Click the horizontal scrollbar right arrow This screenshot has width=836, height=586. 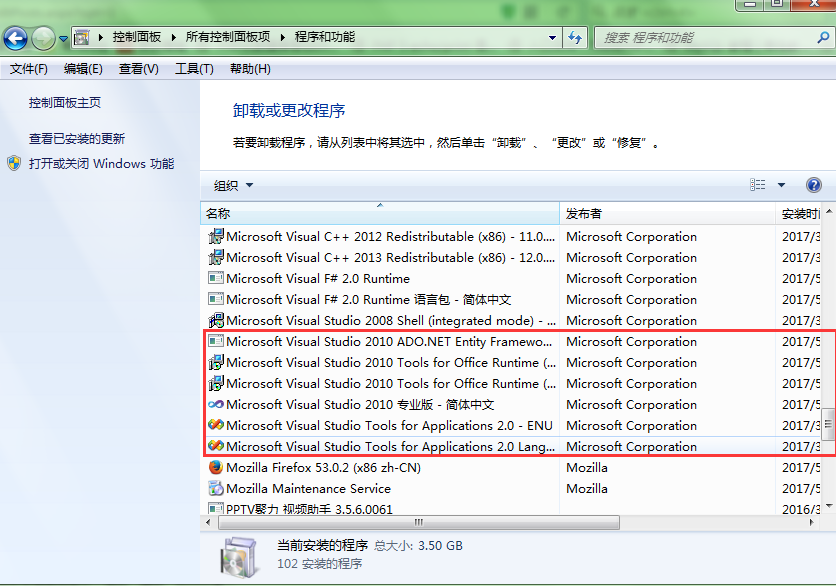click(811, 522)
